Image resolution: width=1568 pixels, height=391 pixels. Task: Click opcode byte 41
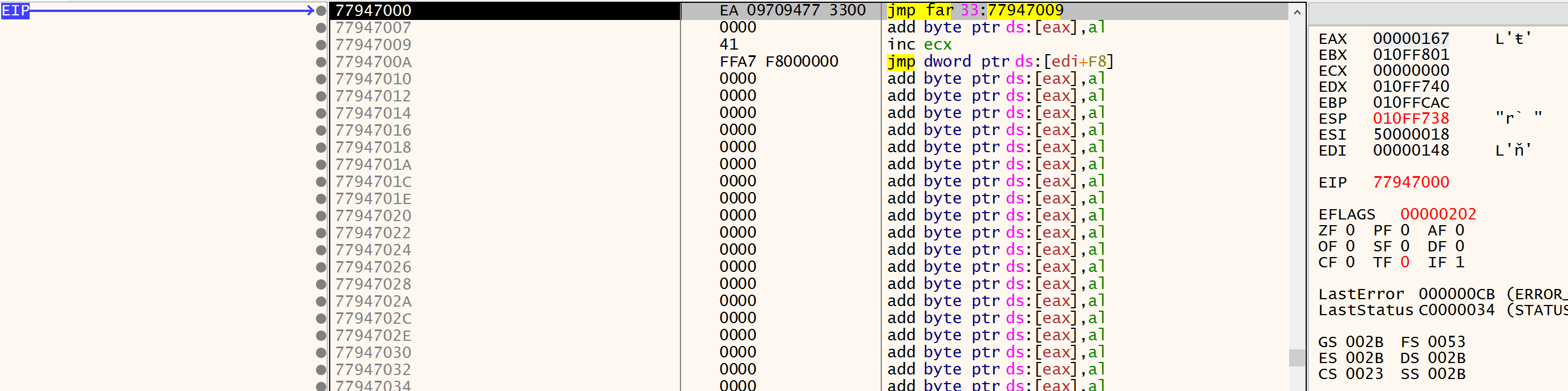tap(728, 44)
